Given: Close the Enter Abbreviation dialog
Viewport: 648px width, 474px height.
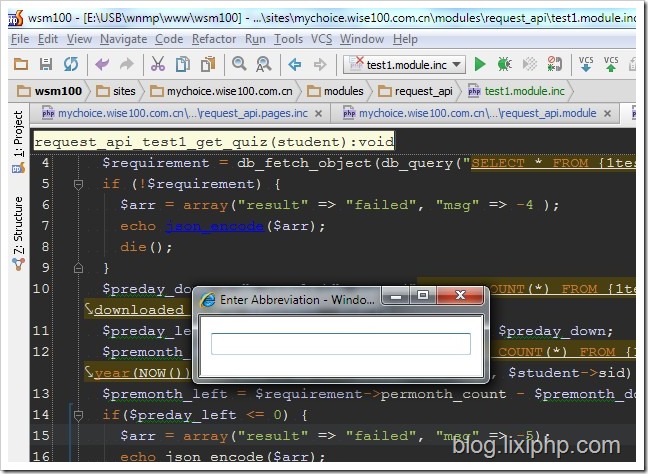Looking at the screenshot, I should click(x=460, y=296).
